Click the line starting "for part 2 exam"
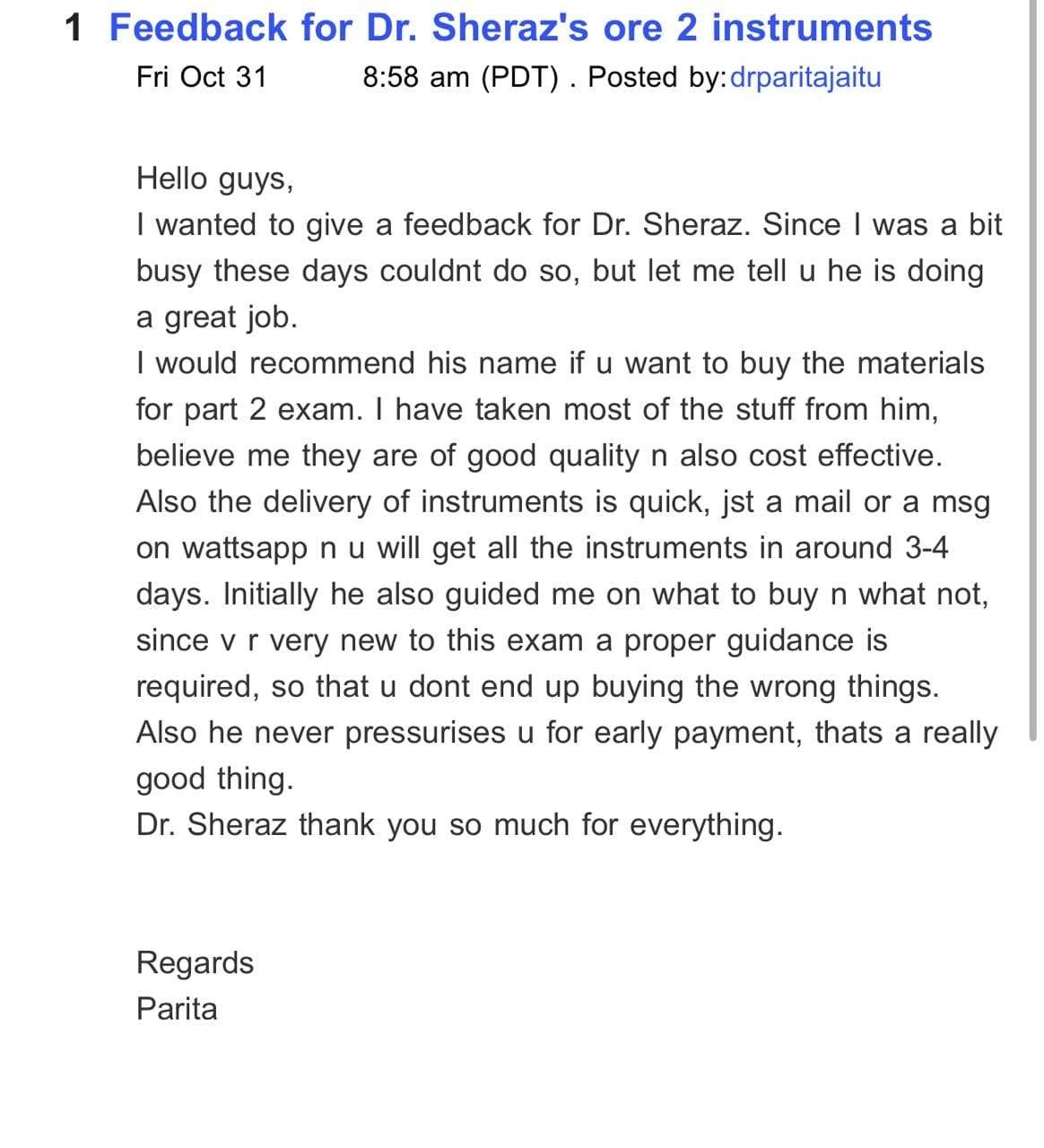Viewport: 1044px width, 1148px height. (x=537, y=409)
